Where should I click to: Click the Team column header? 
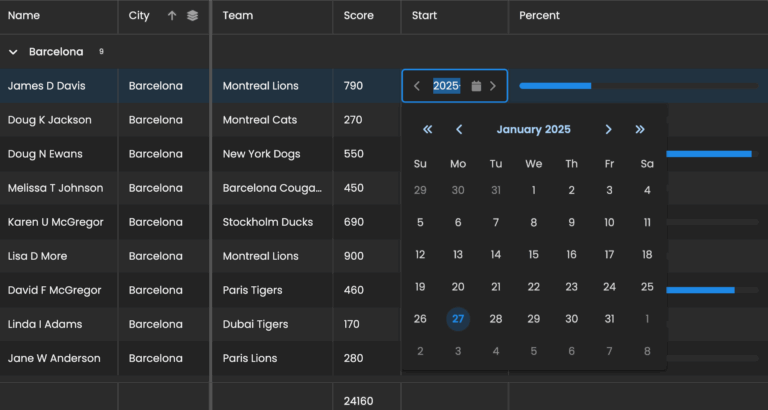click(x=238, y=16)
